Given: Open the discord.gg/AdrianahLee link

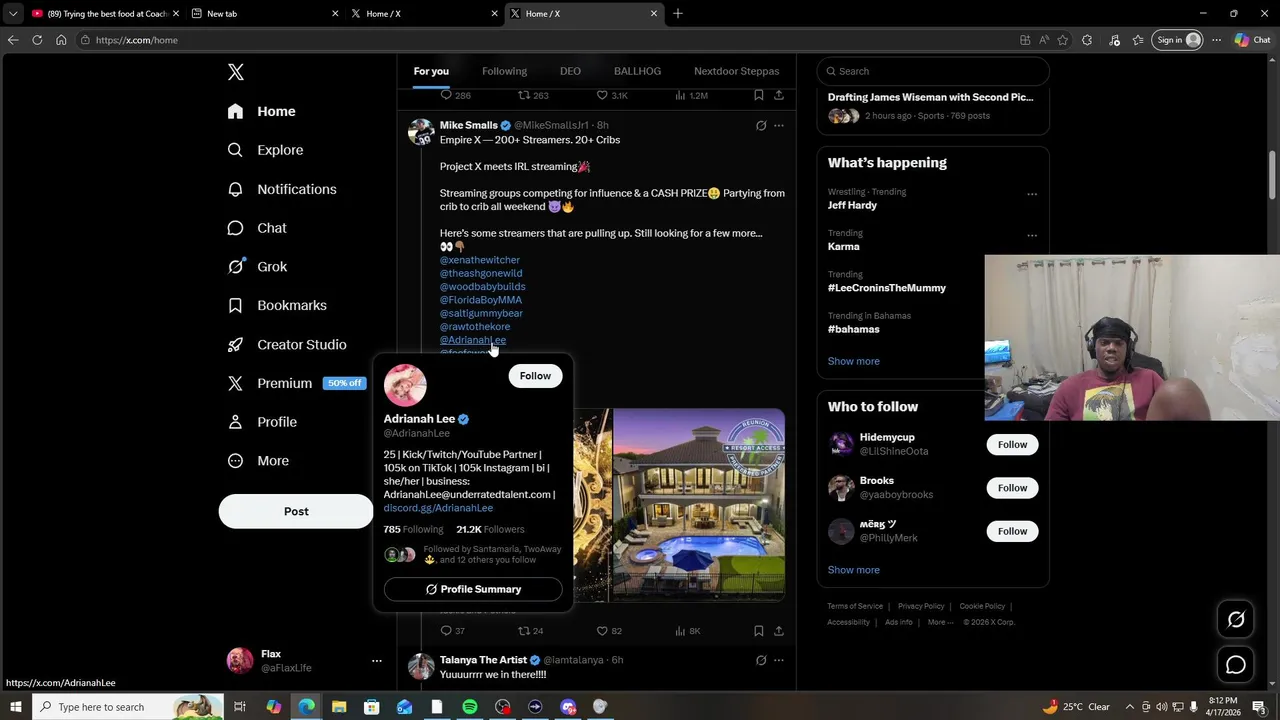Looking at the screenshot, I should 438,508.
